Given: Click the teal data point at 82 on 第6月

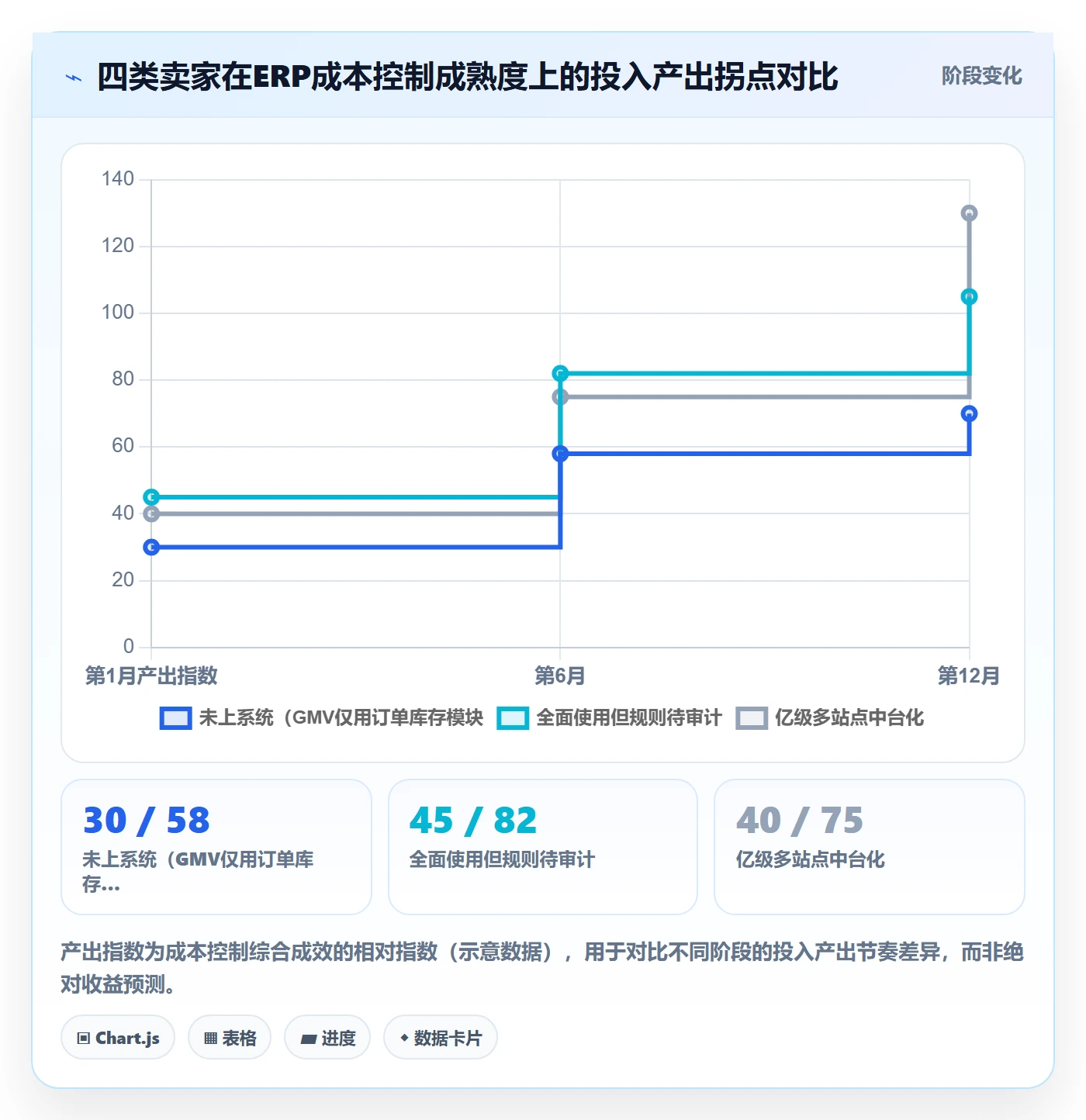Looking at the screenshot, I should [x=560, y=374].
